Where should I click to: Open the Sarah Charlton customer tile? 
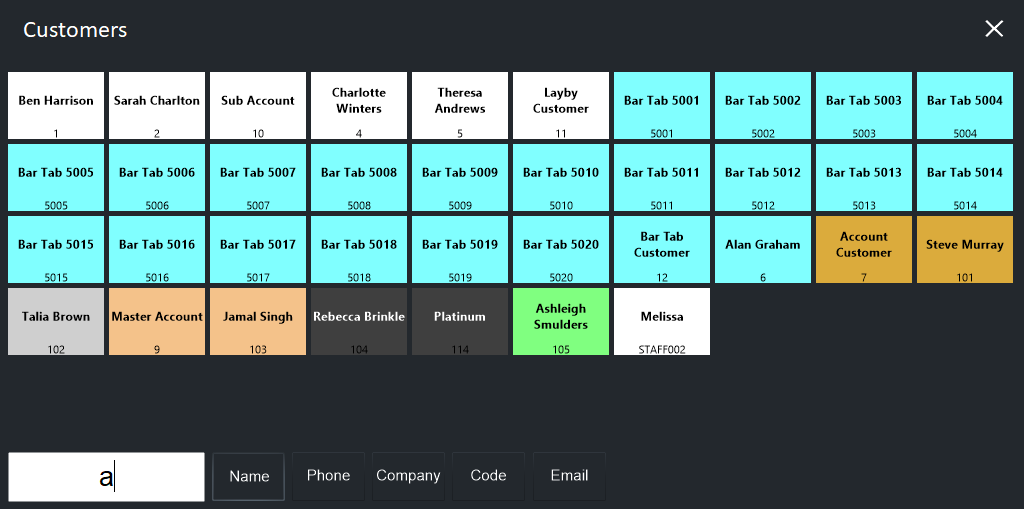click(157, 105)
